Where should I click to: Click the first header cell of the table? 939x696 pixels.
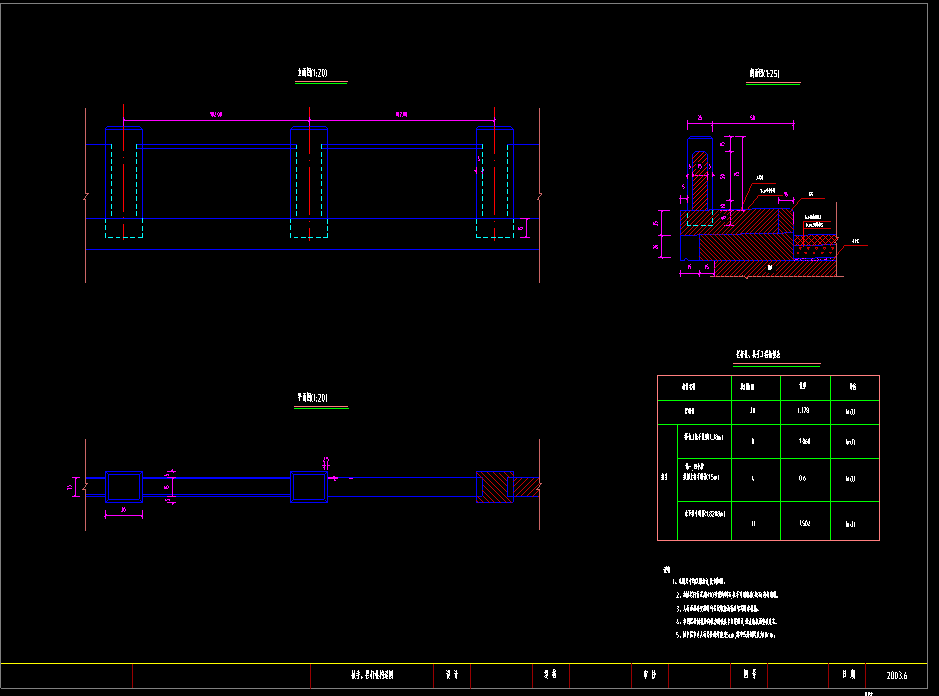tap(688, 387)
